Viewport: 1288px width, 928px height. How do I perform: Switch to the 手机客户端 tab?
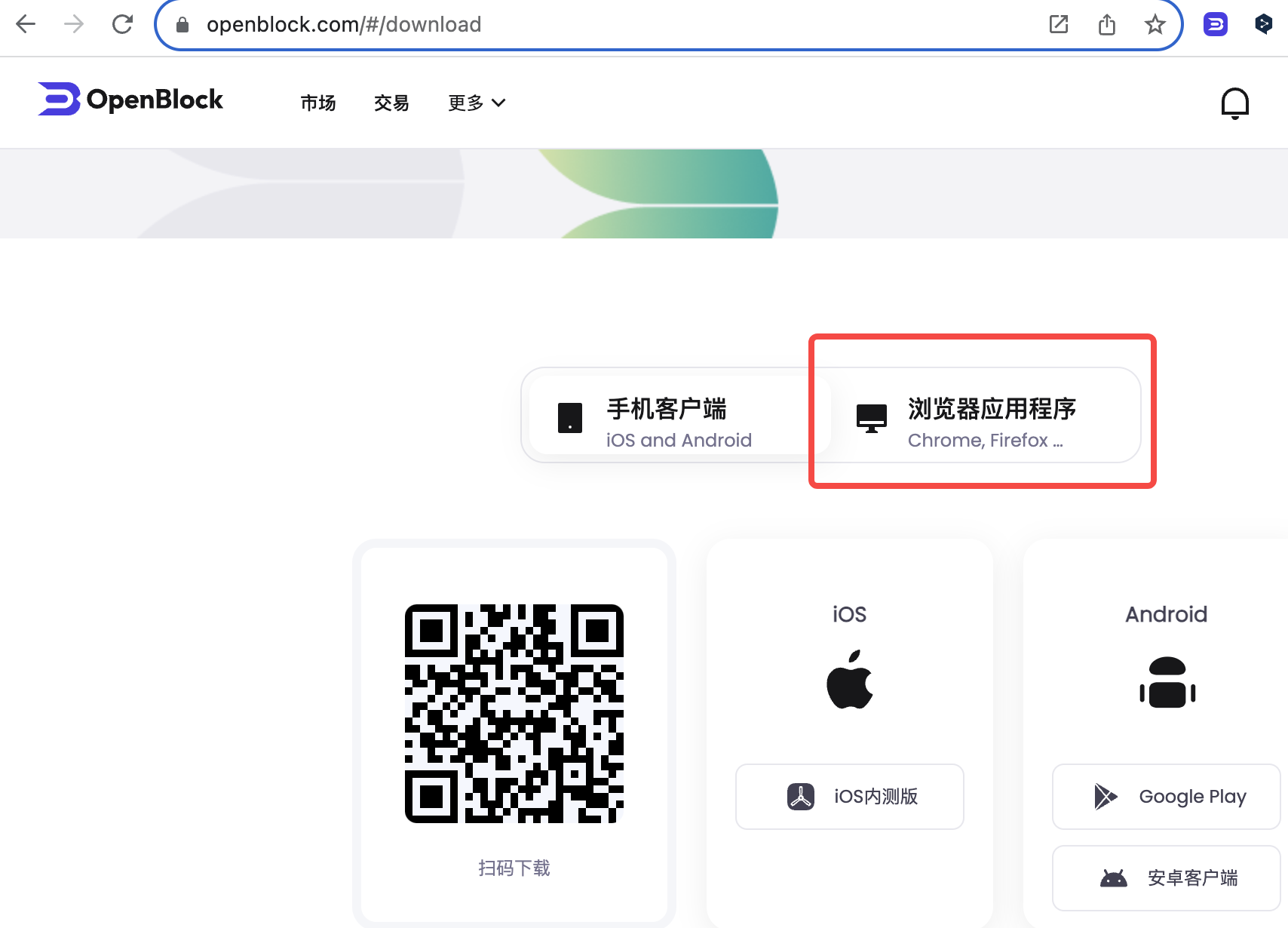pos(679,415)
